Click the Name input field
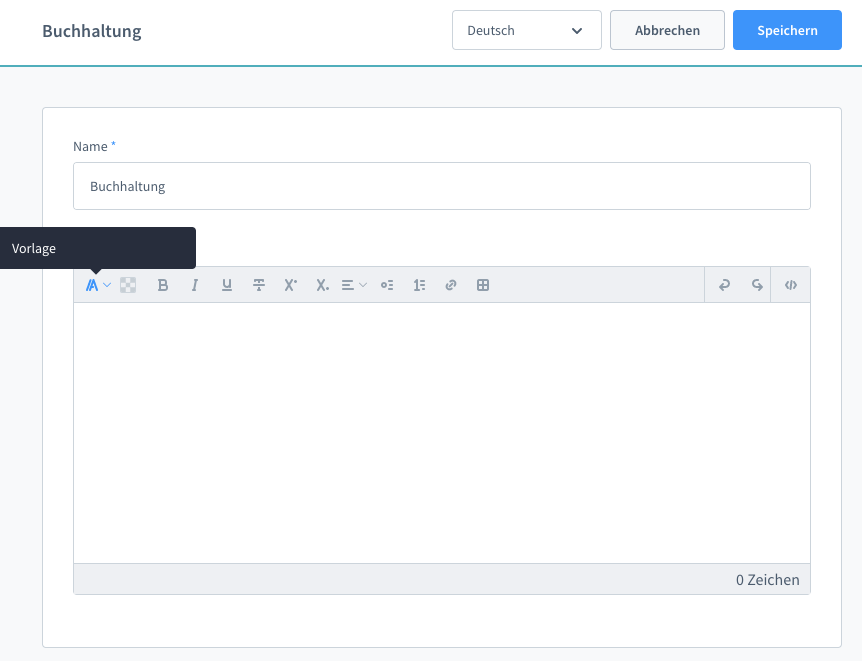 click(x=441, y=186)
